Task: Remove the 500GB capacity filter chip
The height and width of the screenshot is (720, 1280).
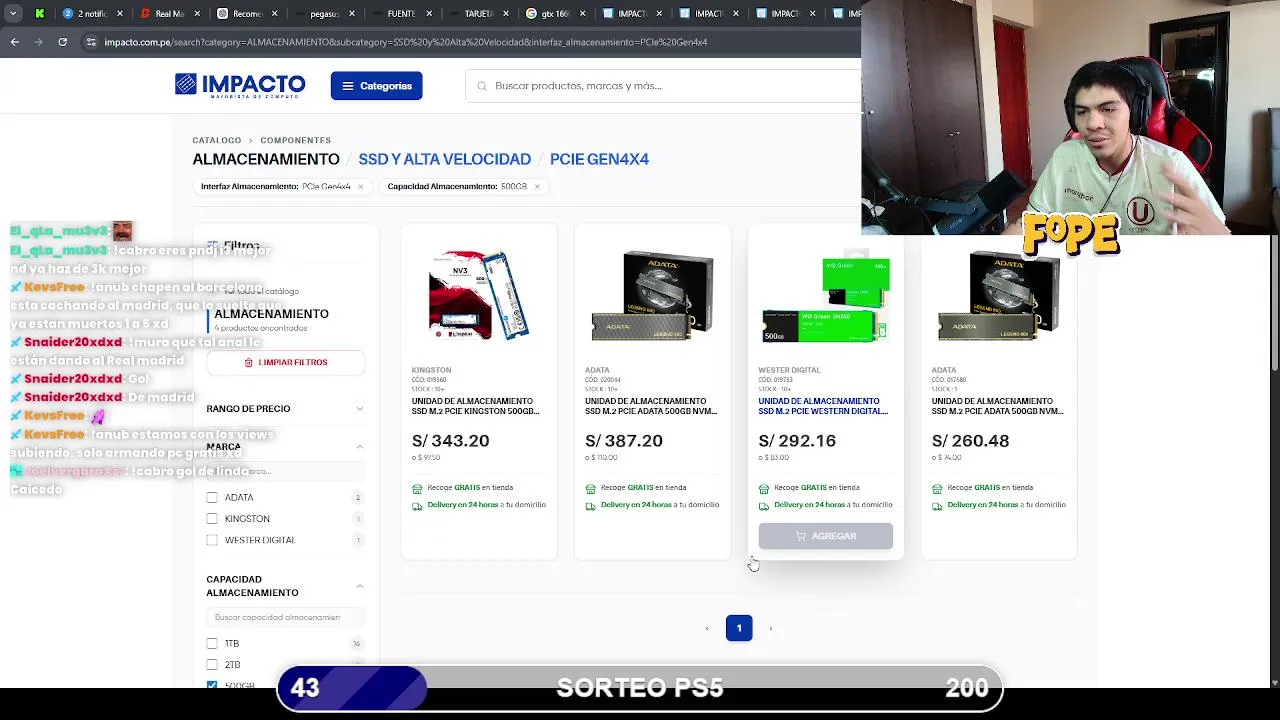Action: pyautogui.click(x=537, y=186)
